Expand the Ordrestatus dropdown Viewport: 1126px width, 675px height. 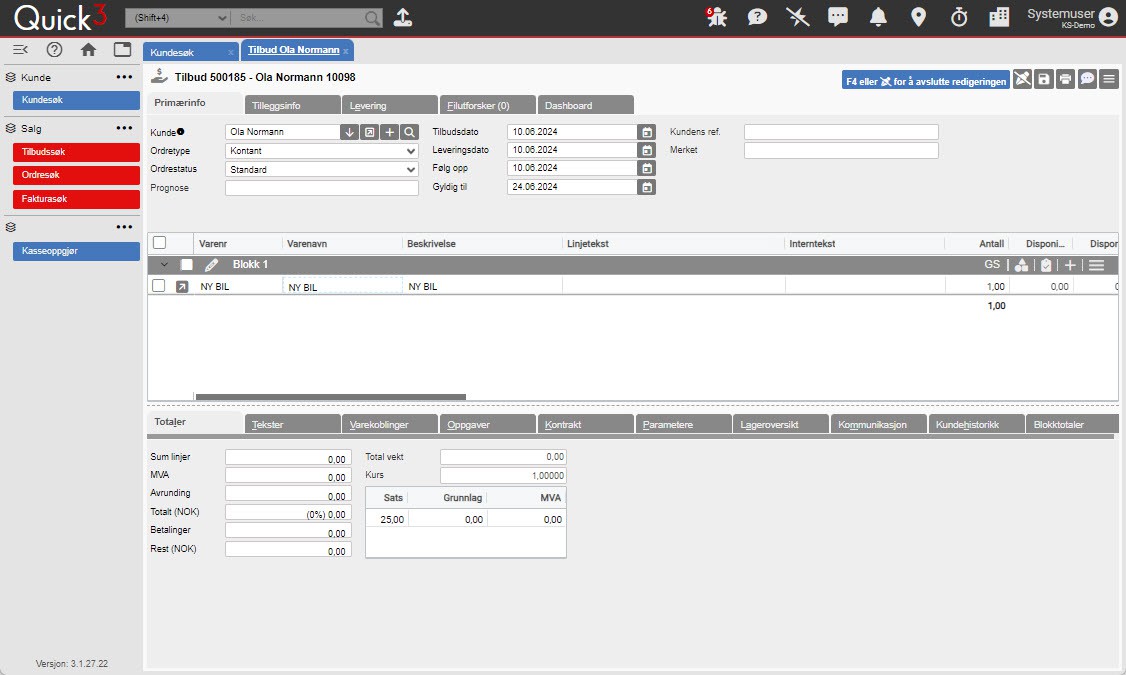[321, 169]
